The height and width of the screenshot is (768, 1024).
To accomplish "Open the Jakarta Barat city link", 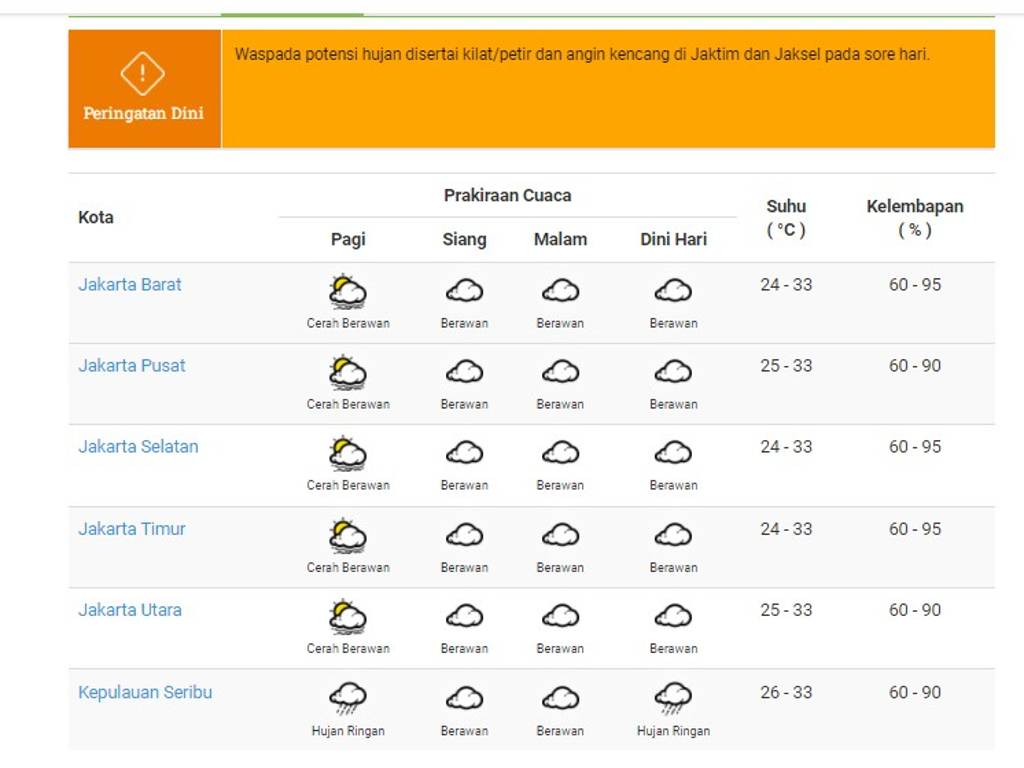I will pos(130,284).
